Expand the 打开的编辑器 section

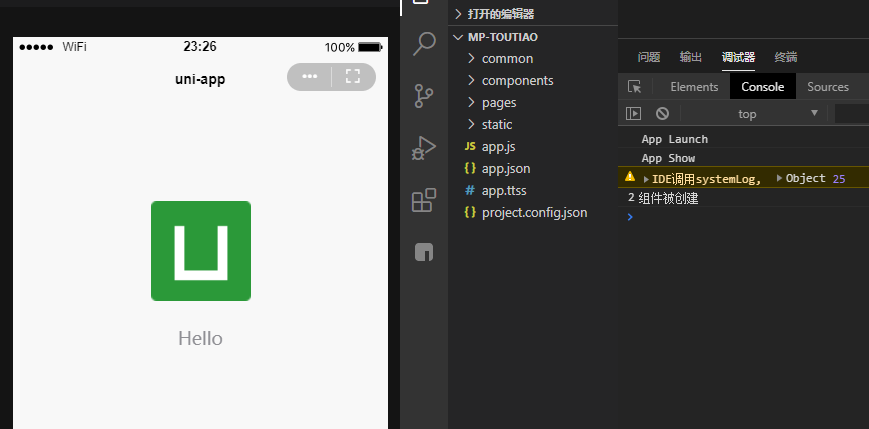[500, 14]
